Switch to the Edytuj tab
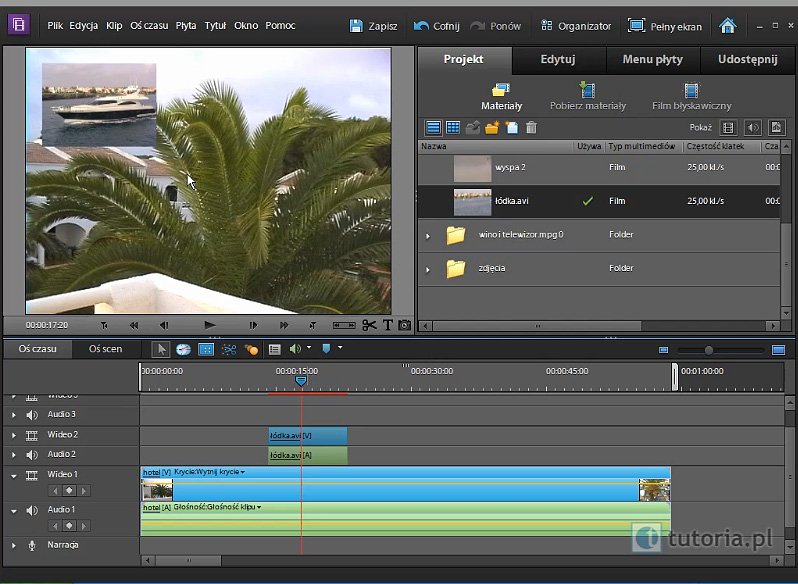Viewport: 798px width, 584px height. point(558,59)
